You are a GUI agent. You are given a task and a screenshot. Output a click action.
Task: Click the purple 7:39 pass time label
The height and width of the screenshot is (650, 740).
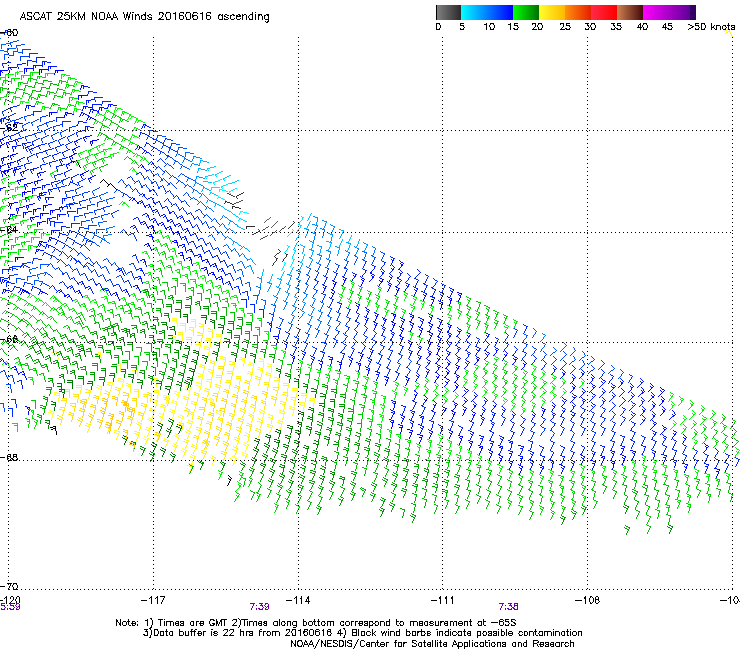coord(260,607)
